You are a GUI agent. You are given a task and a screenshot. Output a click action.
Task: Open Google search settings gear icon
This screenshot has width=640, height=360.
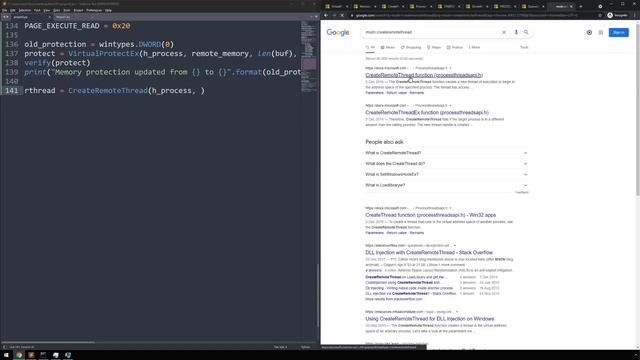click(589, 32)
